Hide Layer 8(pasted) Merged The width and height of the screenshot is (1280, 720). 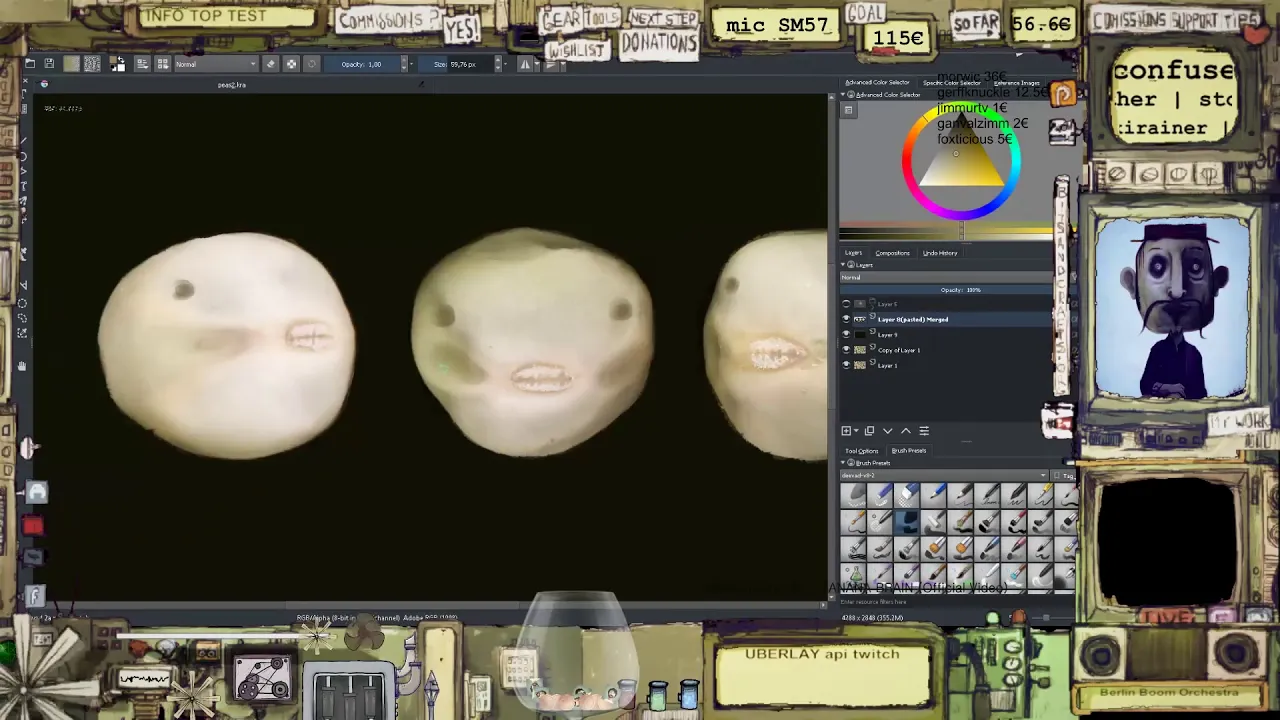tap(846, 320)
